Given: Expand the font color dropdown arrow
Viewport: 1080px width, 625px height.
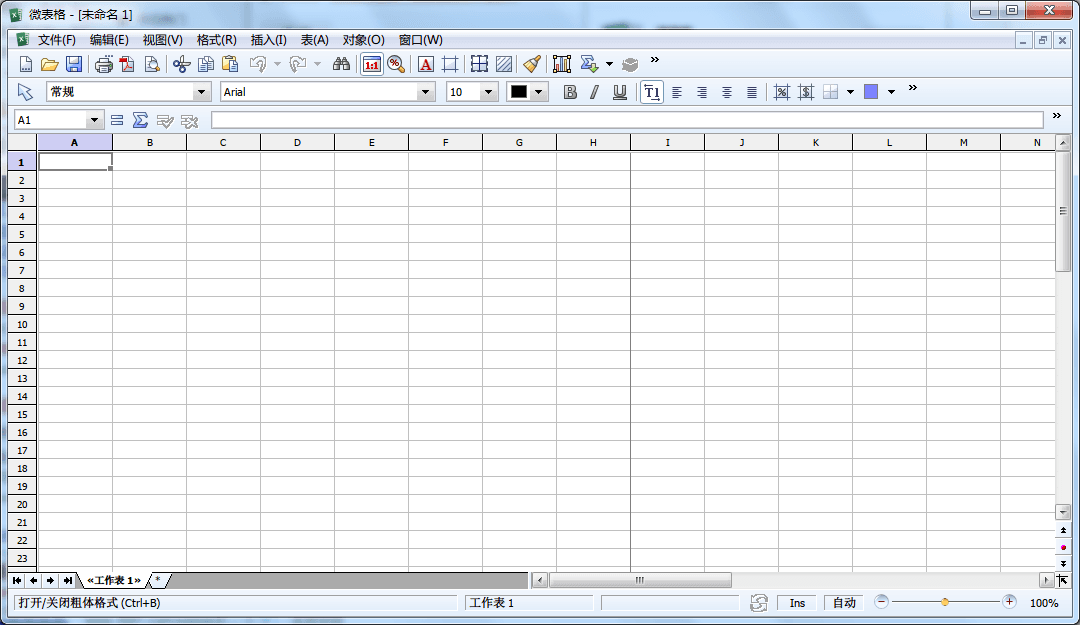Looking at the screenshot, I should coord(539,92).
